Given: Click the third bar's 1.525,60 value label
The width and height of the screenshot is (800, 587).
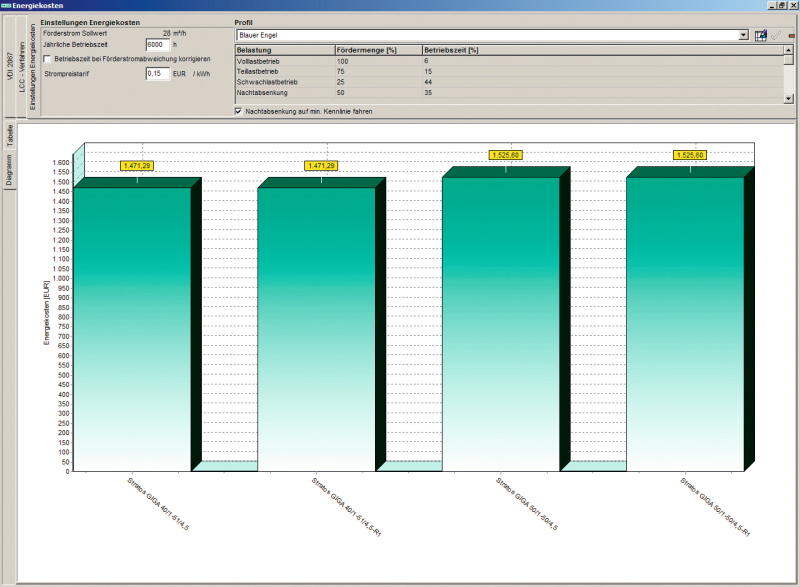Looking at the screenshot, I should tap(506, 155).
